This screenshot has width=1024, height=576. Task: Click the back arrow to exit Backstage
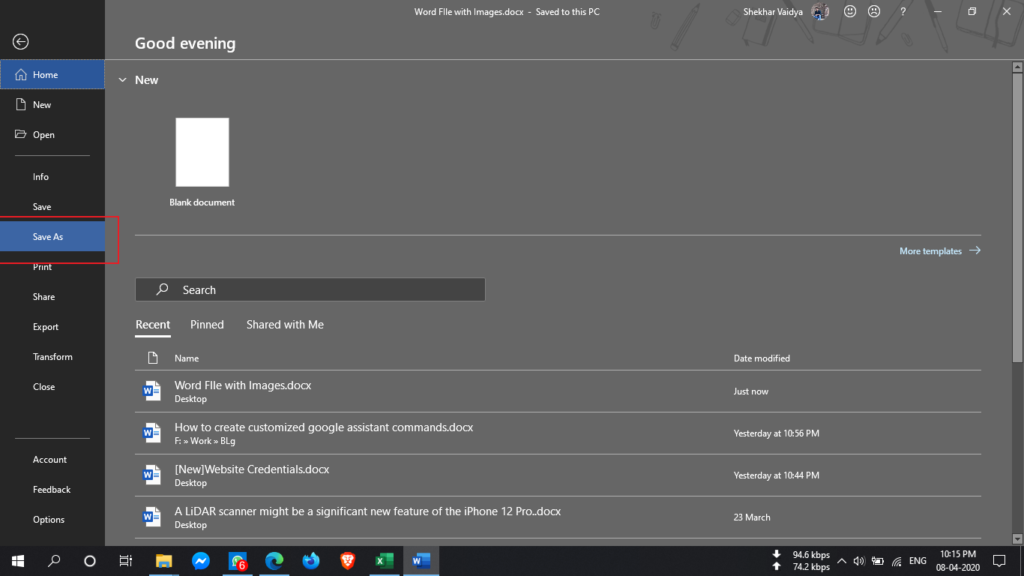point(20,41)
